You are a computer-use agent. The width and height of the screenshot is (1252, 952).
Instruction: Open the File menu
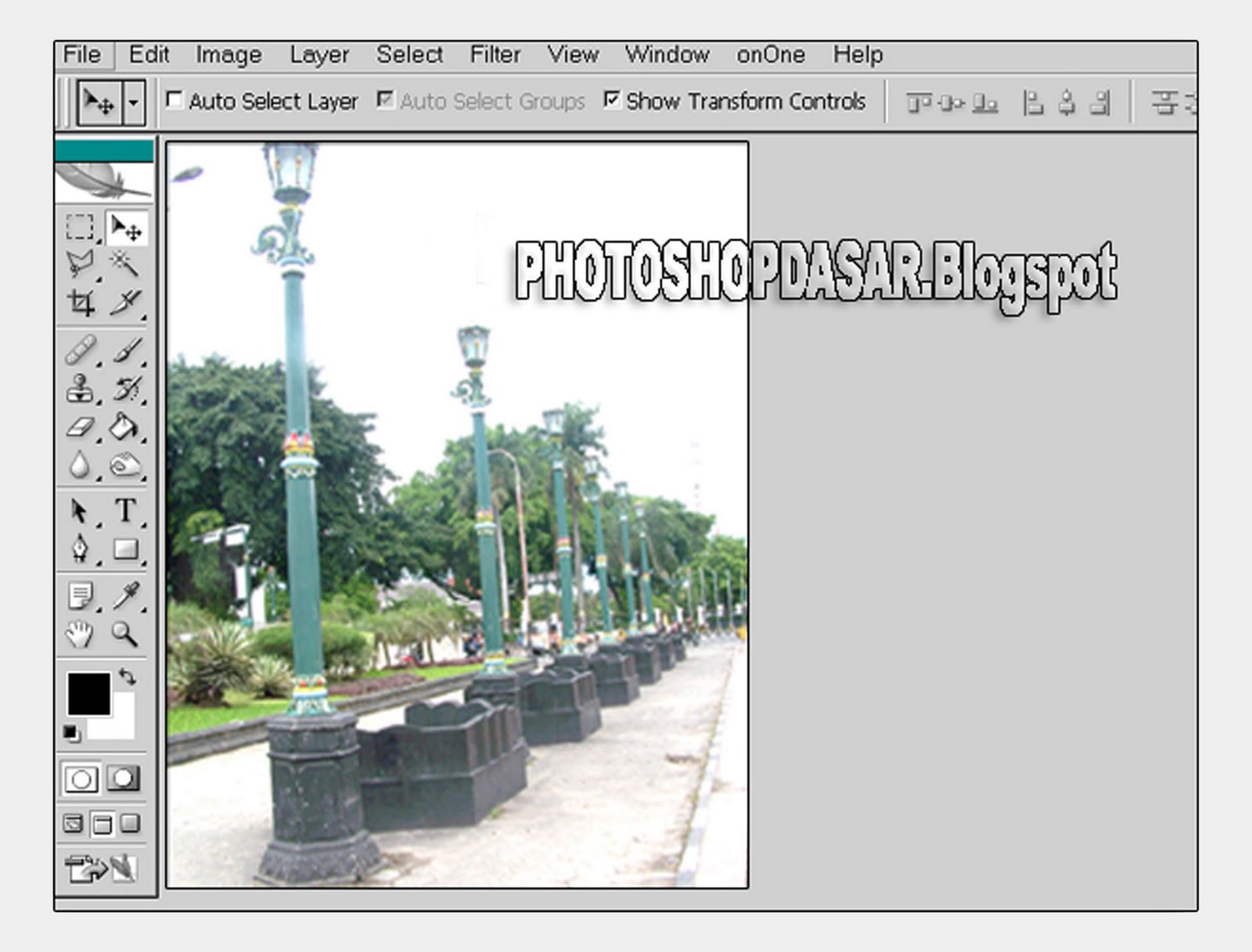click(x=82, y=55)
